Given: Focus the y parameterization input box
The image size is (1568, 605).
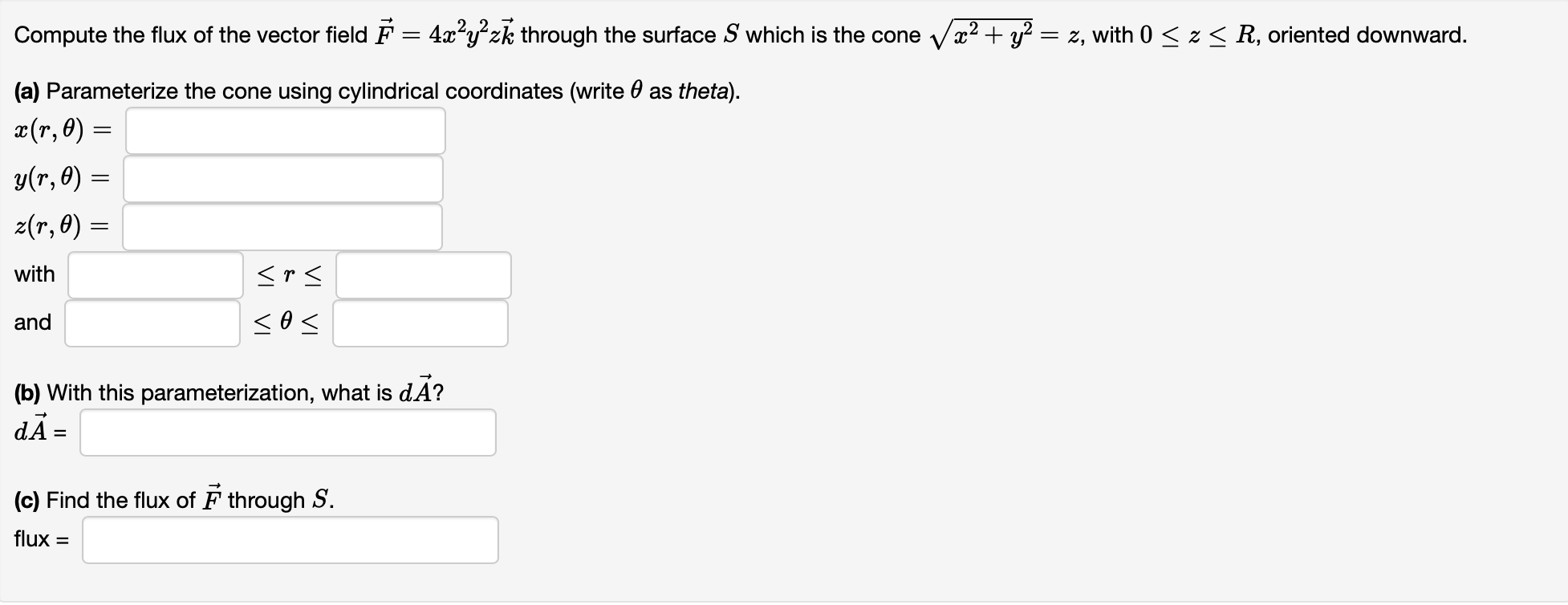Looking at the screenshot, I should pos(282,178).
